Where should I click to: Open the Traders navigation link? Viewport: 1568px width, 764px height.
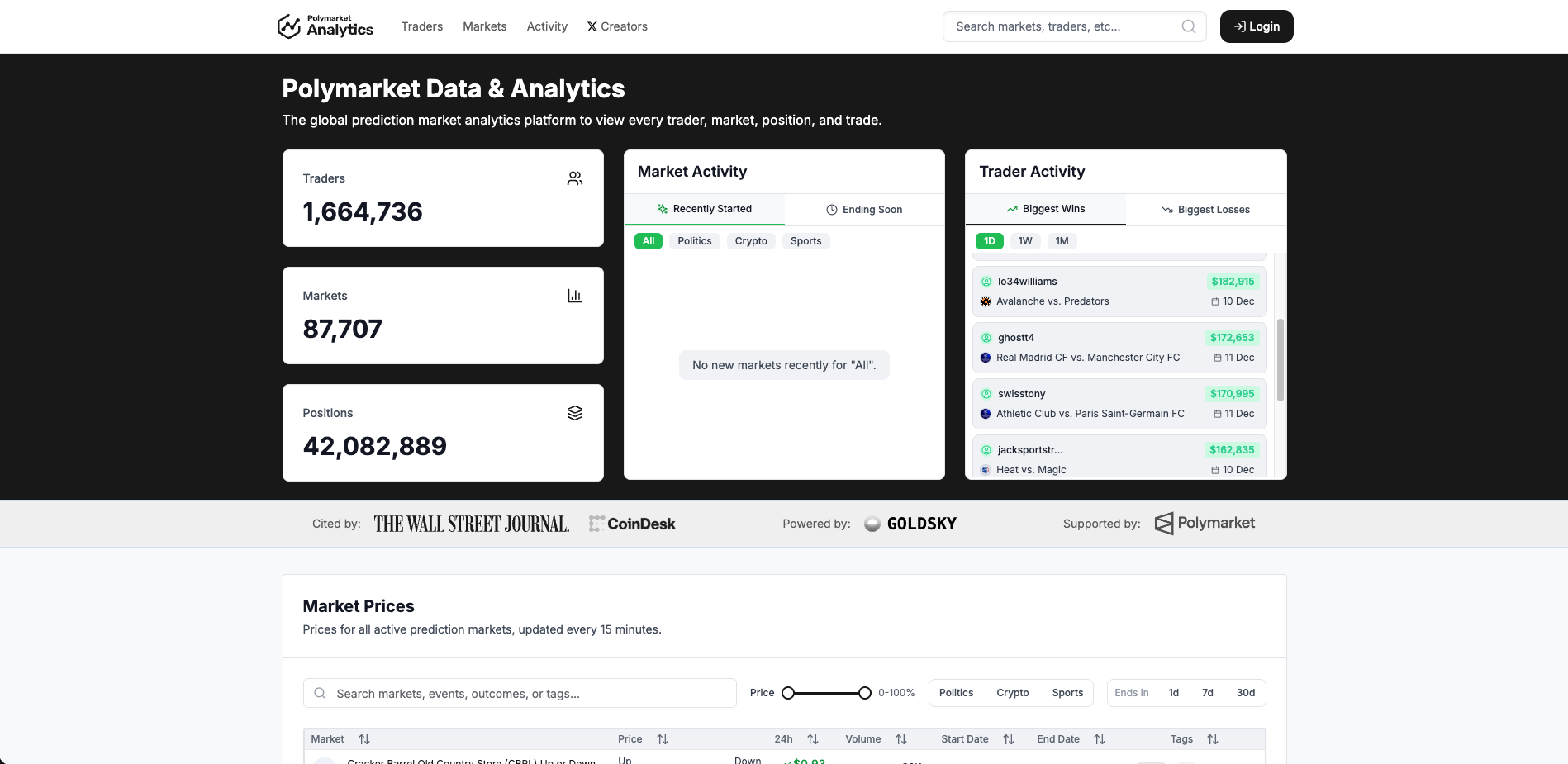click(x=422, y=26)
